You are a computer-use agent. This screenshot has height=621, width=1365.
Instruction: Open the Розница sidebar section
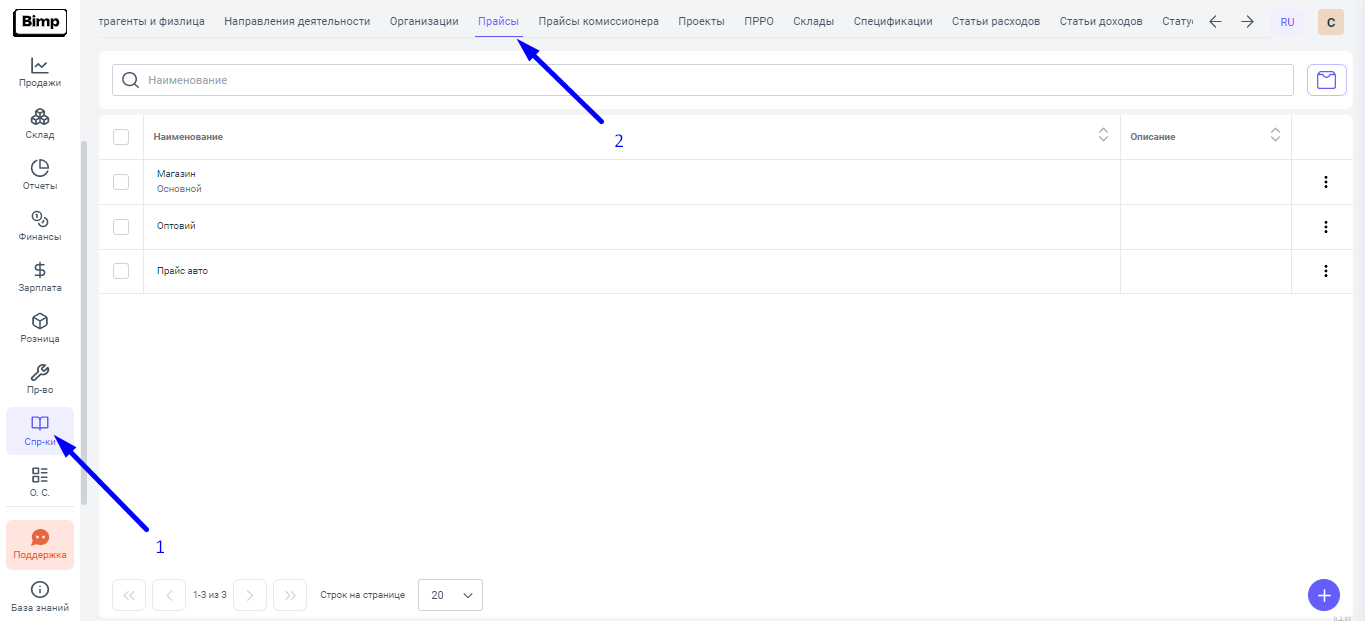[x=40, y=328]
